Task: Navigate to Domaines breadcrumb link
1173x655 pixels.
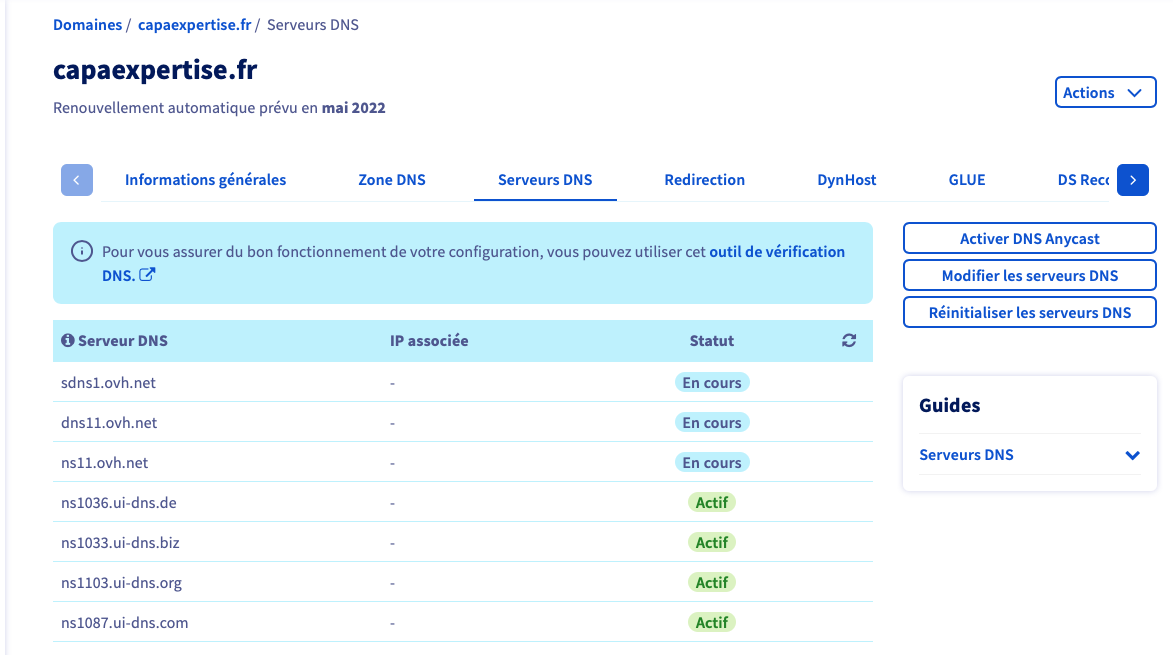Action: point(87,25)
